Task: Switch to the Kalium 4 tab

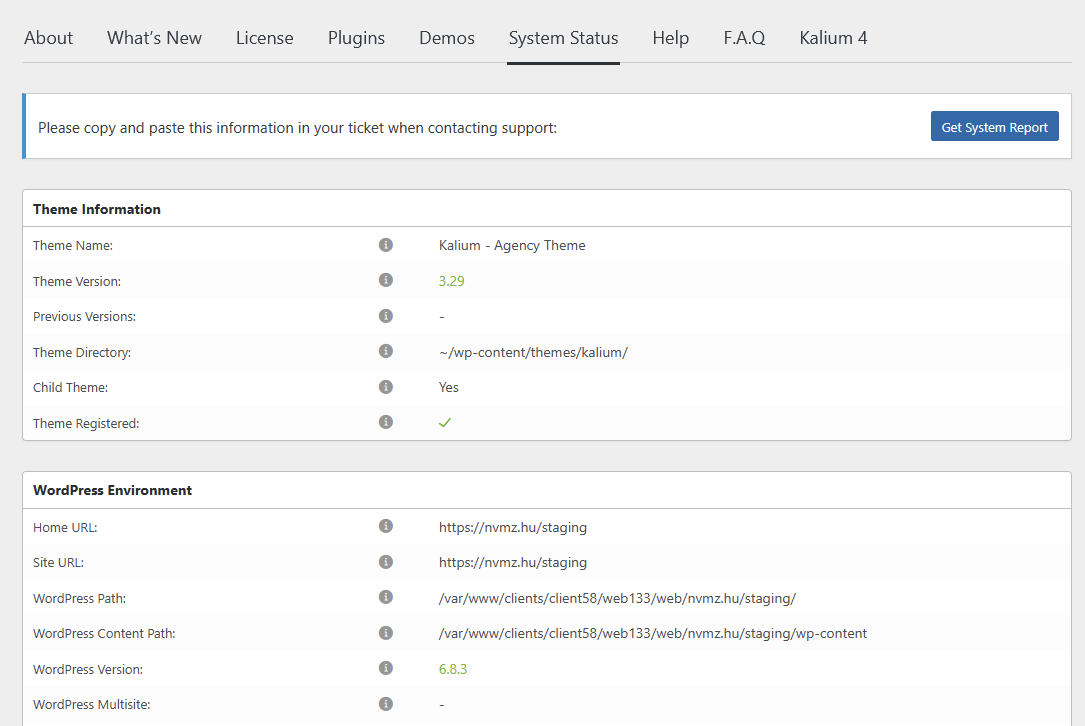Action: [x=833, y=38]
